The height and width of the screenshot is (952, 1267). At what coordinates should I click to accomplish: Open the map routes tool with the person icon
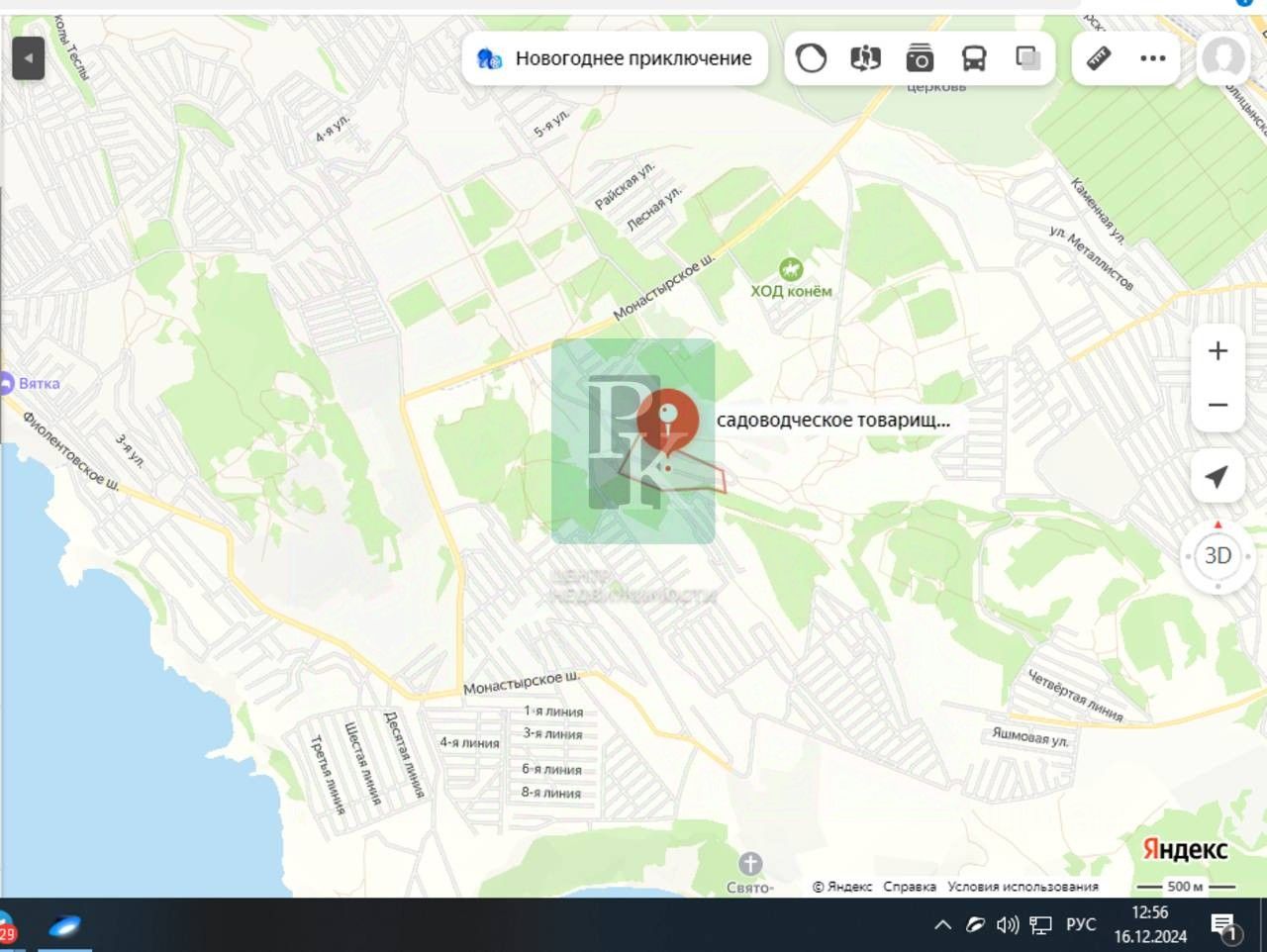click(x=865, y=58)
